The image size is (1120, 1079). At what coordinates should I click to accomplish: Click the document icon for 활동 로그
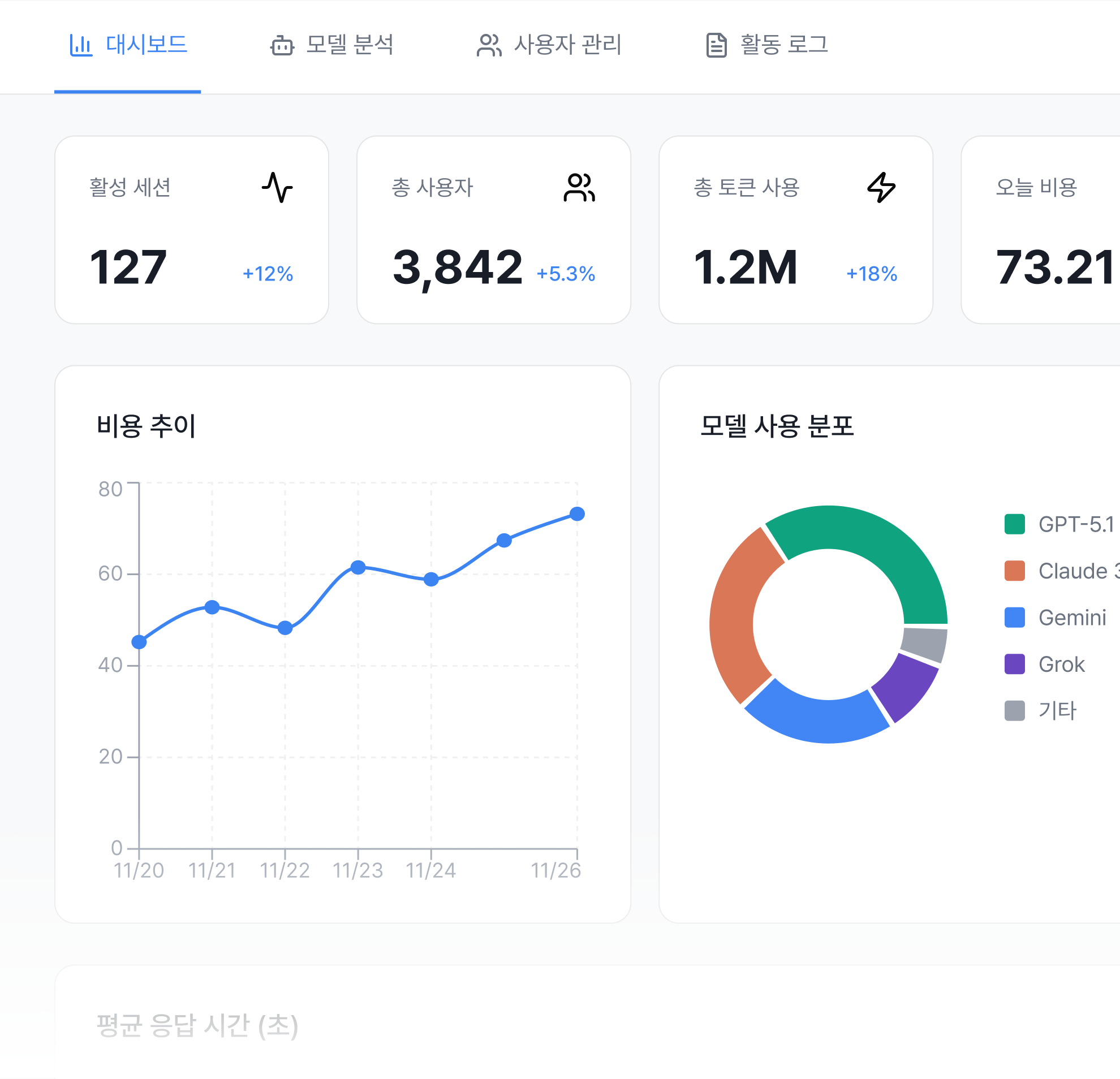click(x=716, y=46)
